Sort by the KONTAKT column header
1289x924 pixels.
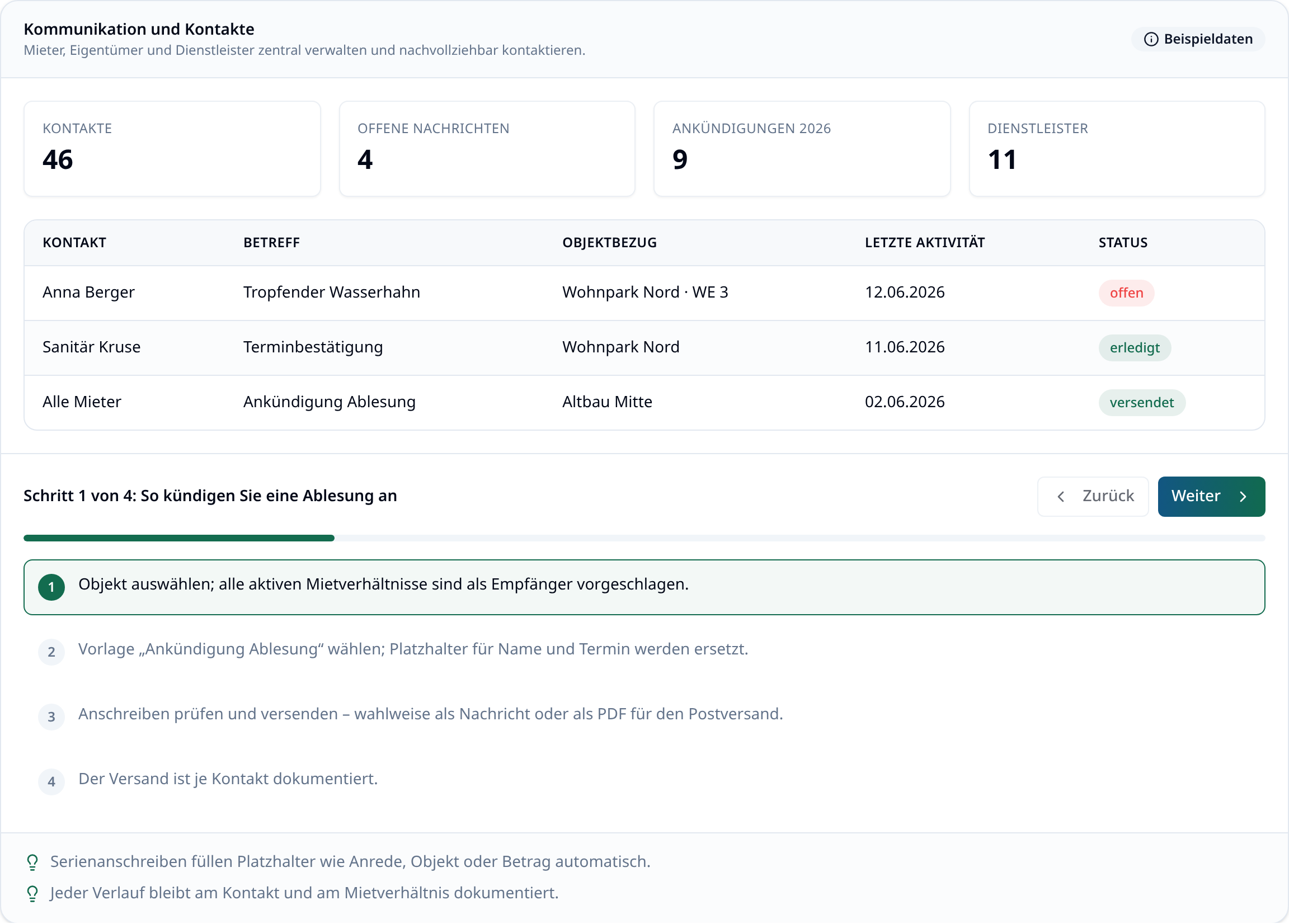74,243
